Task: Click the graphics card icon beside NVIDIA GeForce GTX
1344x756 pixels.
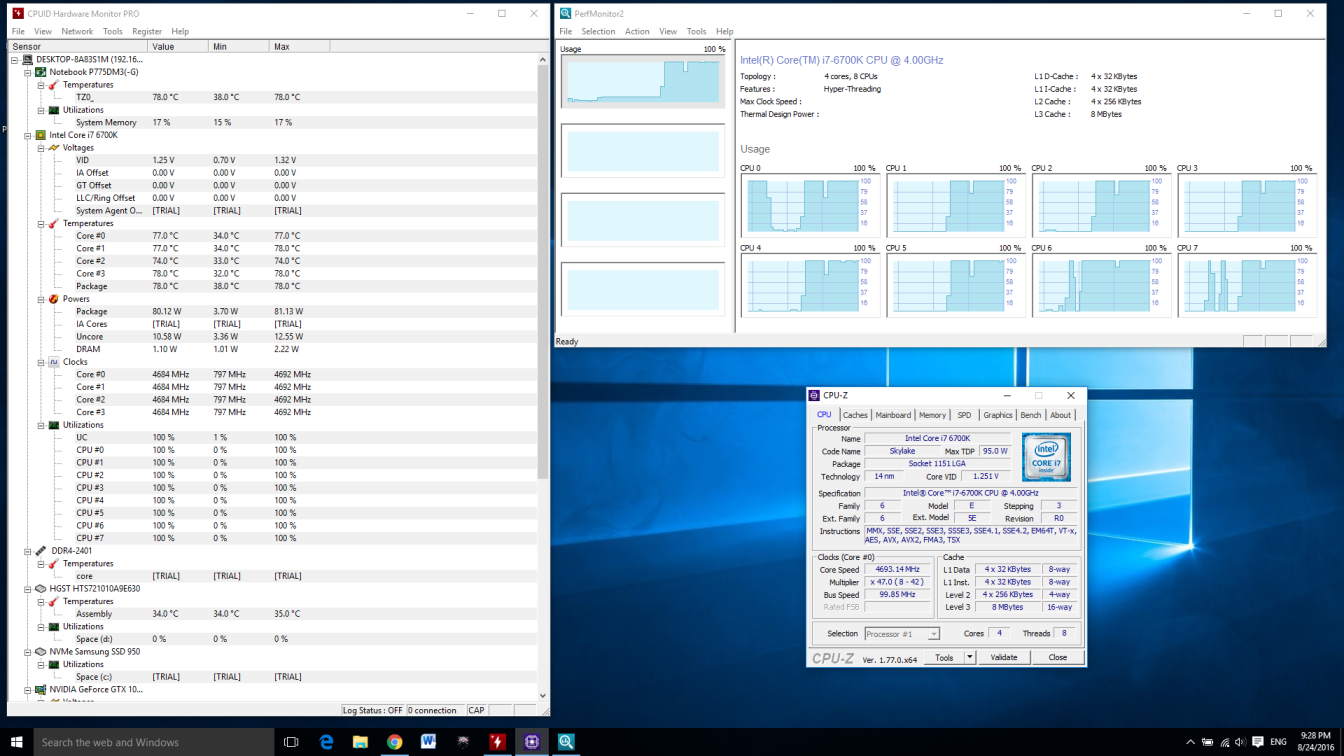Action: click(40, 689)
